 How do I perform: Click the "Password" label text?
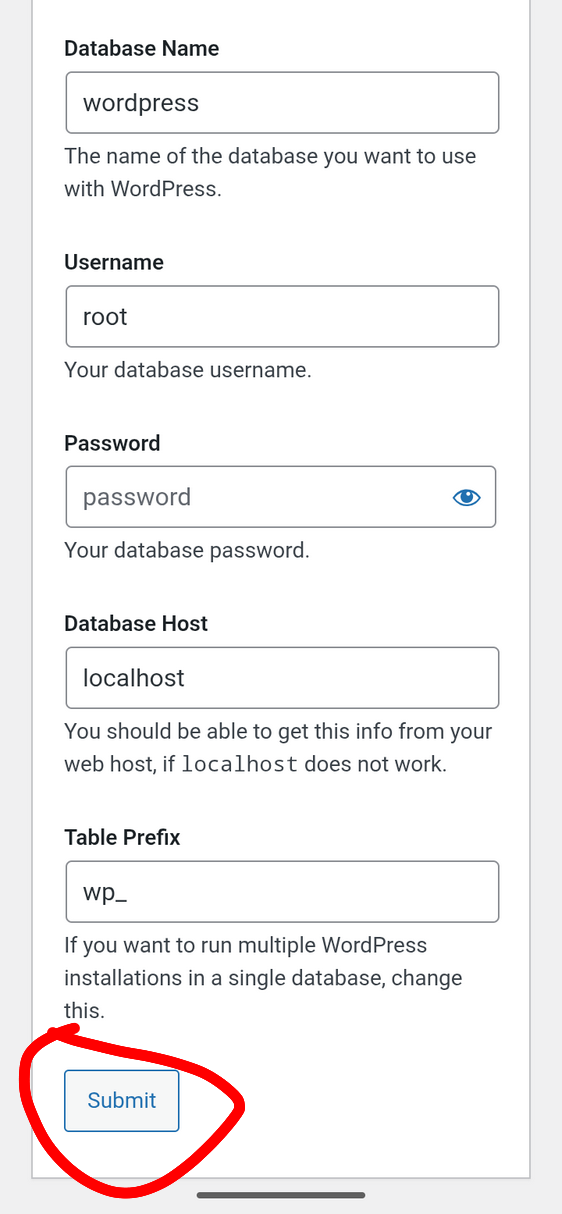(112, 443)
